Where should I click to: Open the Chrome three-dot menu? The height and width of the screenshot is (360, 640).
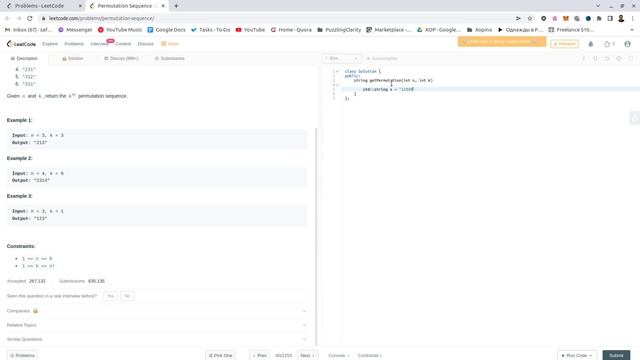632,18
